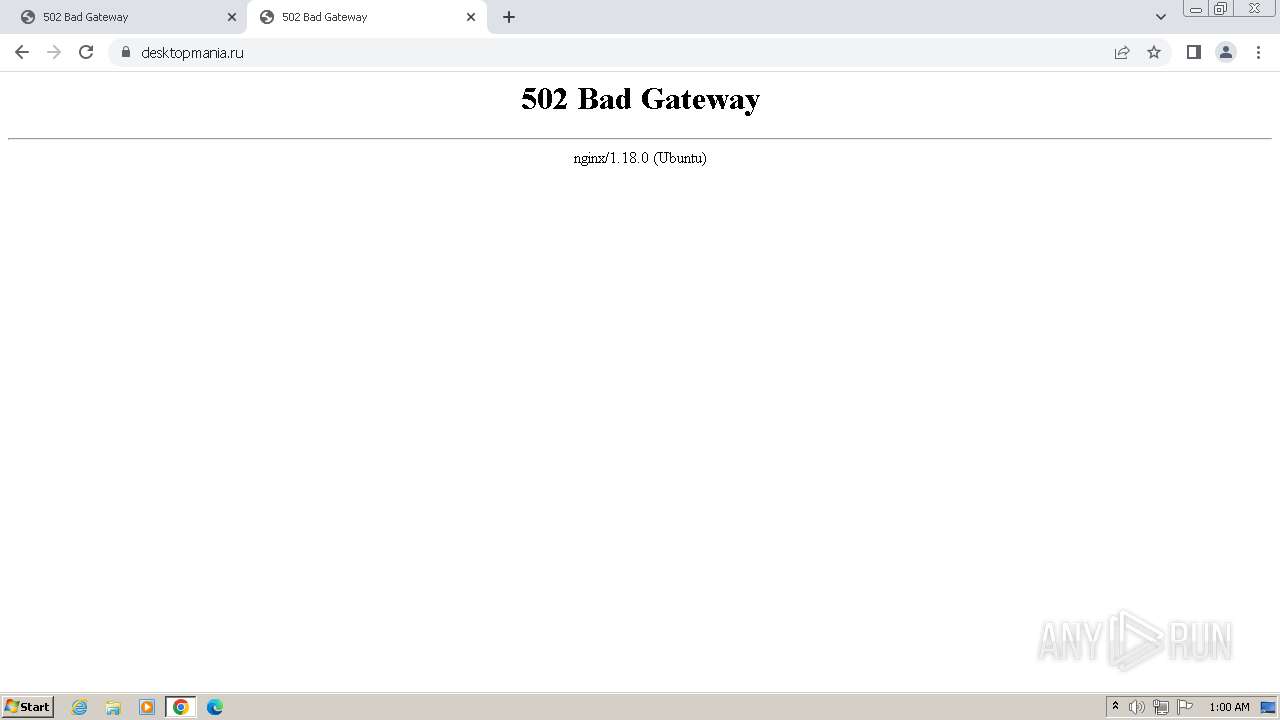Viewport: 1280px width, 720px height.
Task: Click the nginx/1.18.0 (Ubuntu) text
Action: [640, 158]
